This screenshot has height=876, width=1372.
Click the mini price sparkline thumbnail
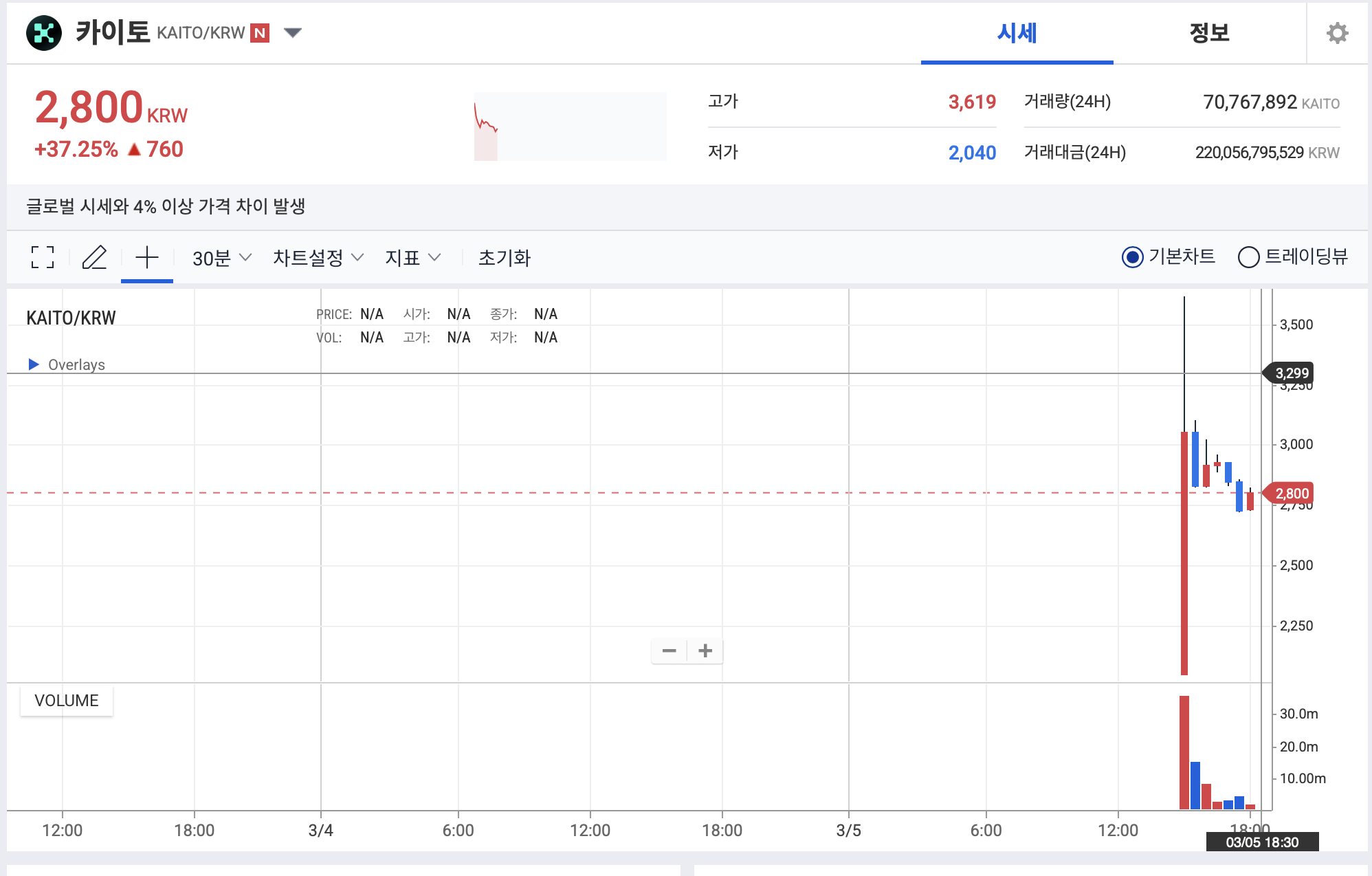click(x=570, y=127)
